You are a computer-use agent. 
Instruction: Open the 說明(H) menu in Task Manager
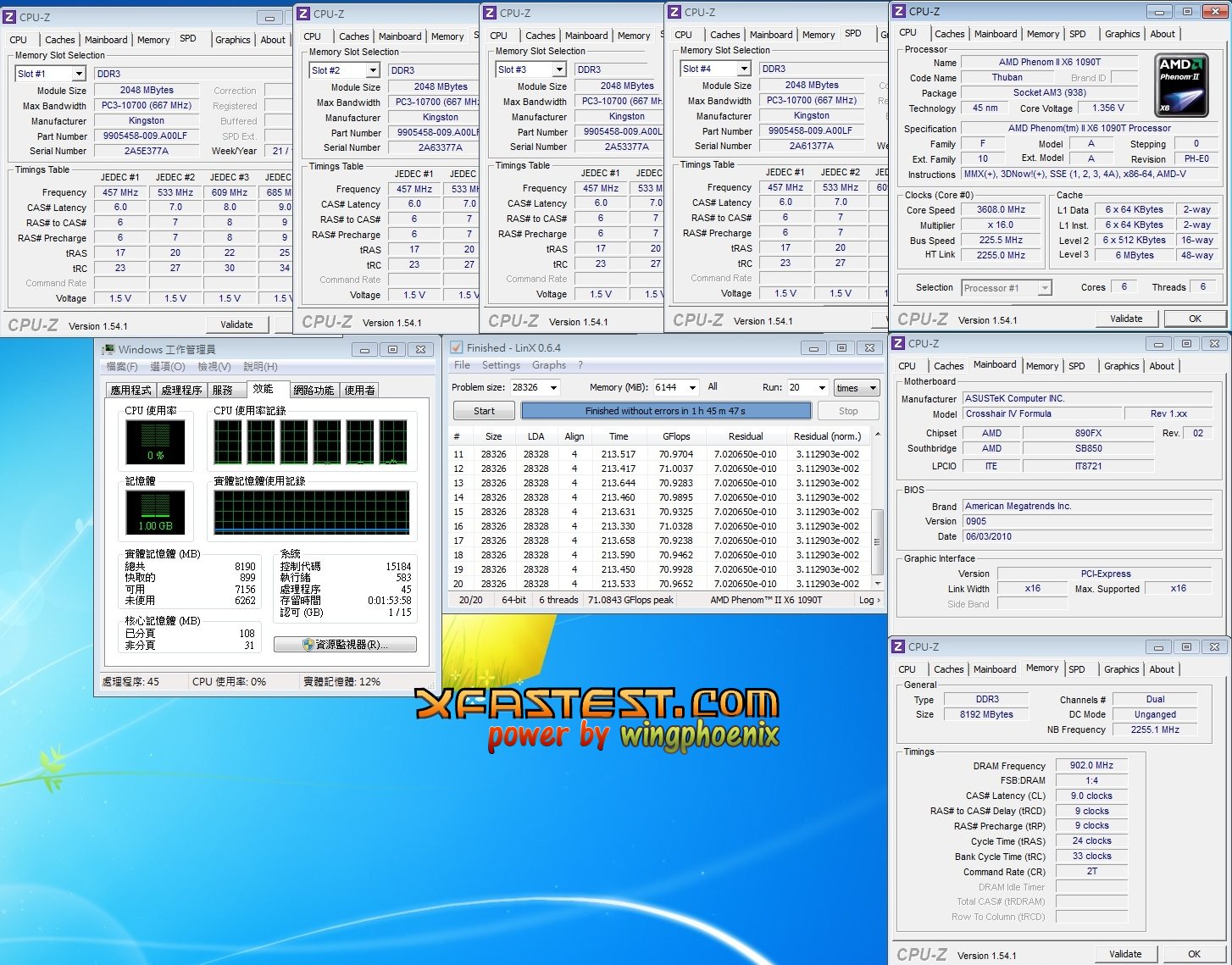(260, 367)
